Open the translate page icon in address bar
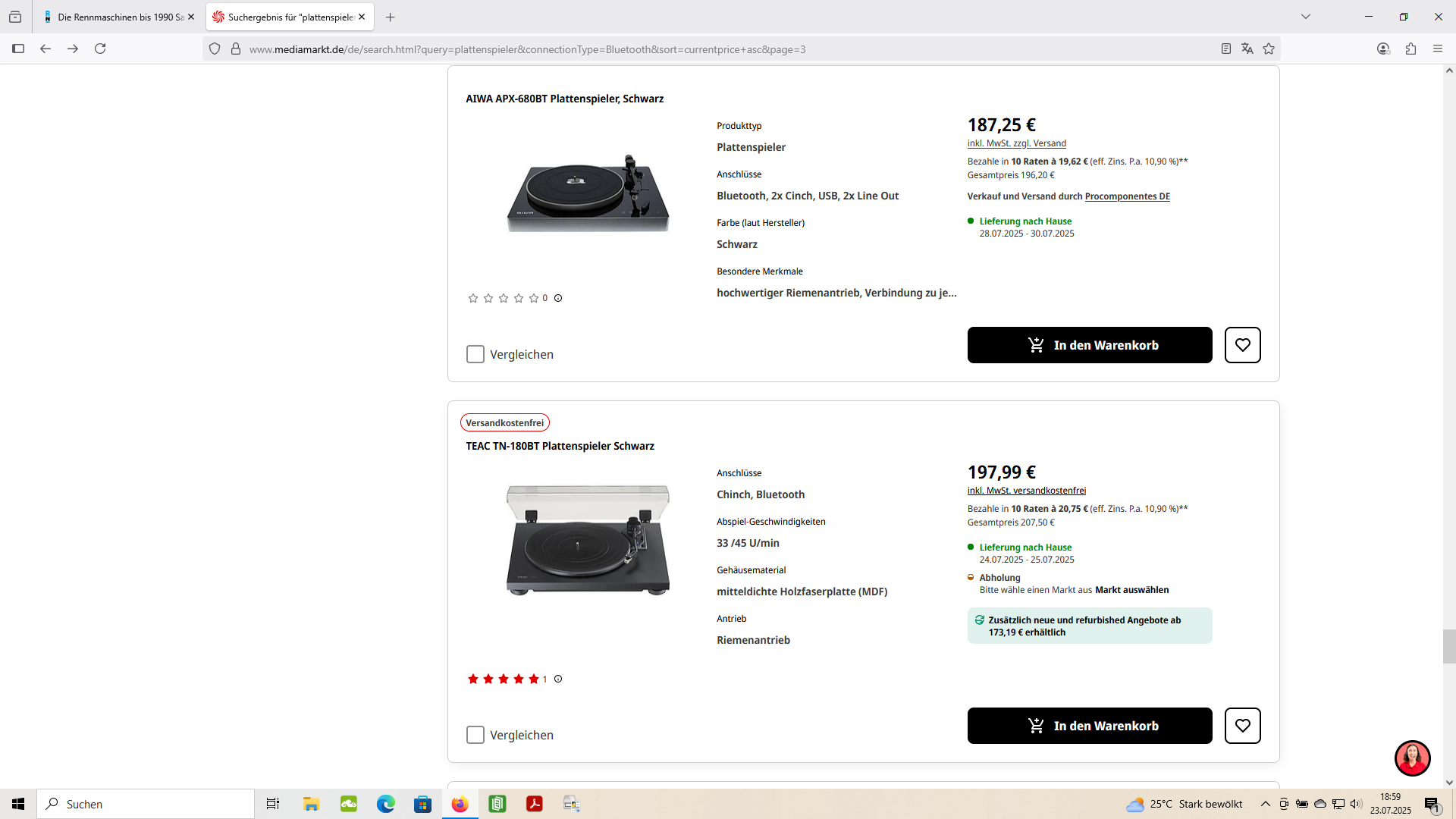Image resolution: width=1456 pixels, height=819 pixels. point(1247,49)
